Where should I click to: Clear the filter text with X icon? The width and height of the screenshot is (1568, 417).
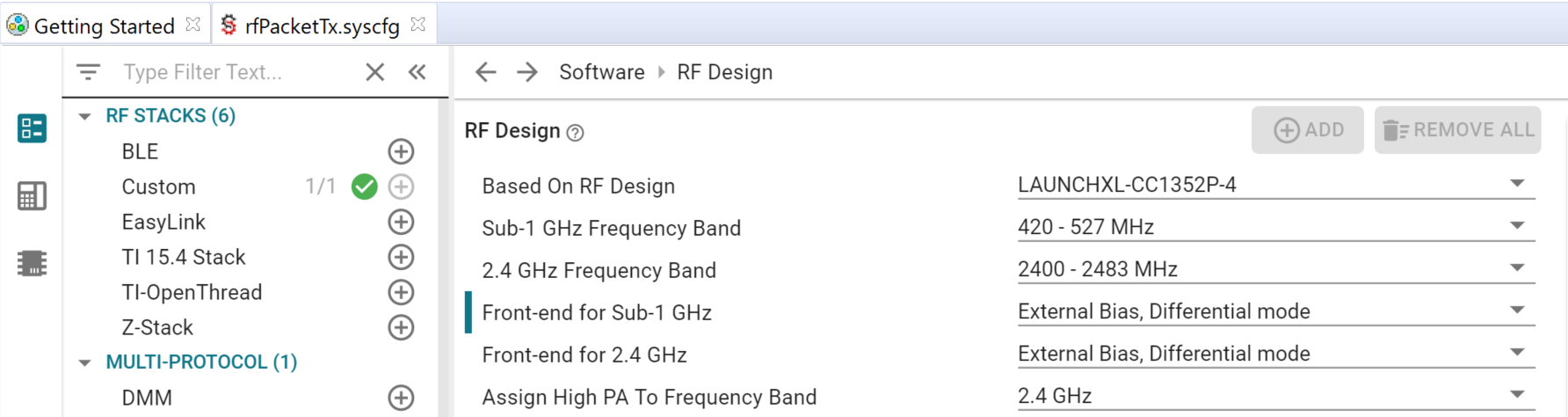coord(375,72)
